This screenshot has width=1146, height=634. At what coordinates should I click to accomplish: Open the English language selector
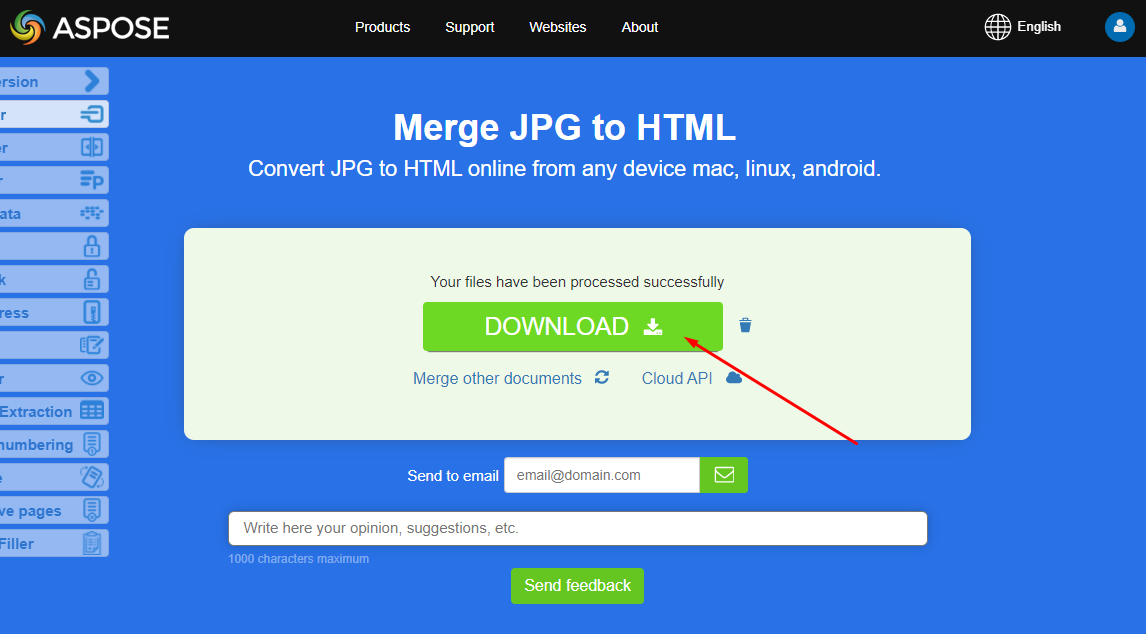coord(1023,27)
